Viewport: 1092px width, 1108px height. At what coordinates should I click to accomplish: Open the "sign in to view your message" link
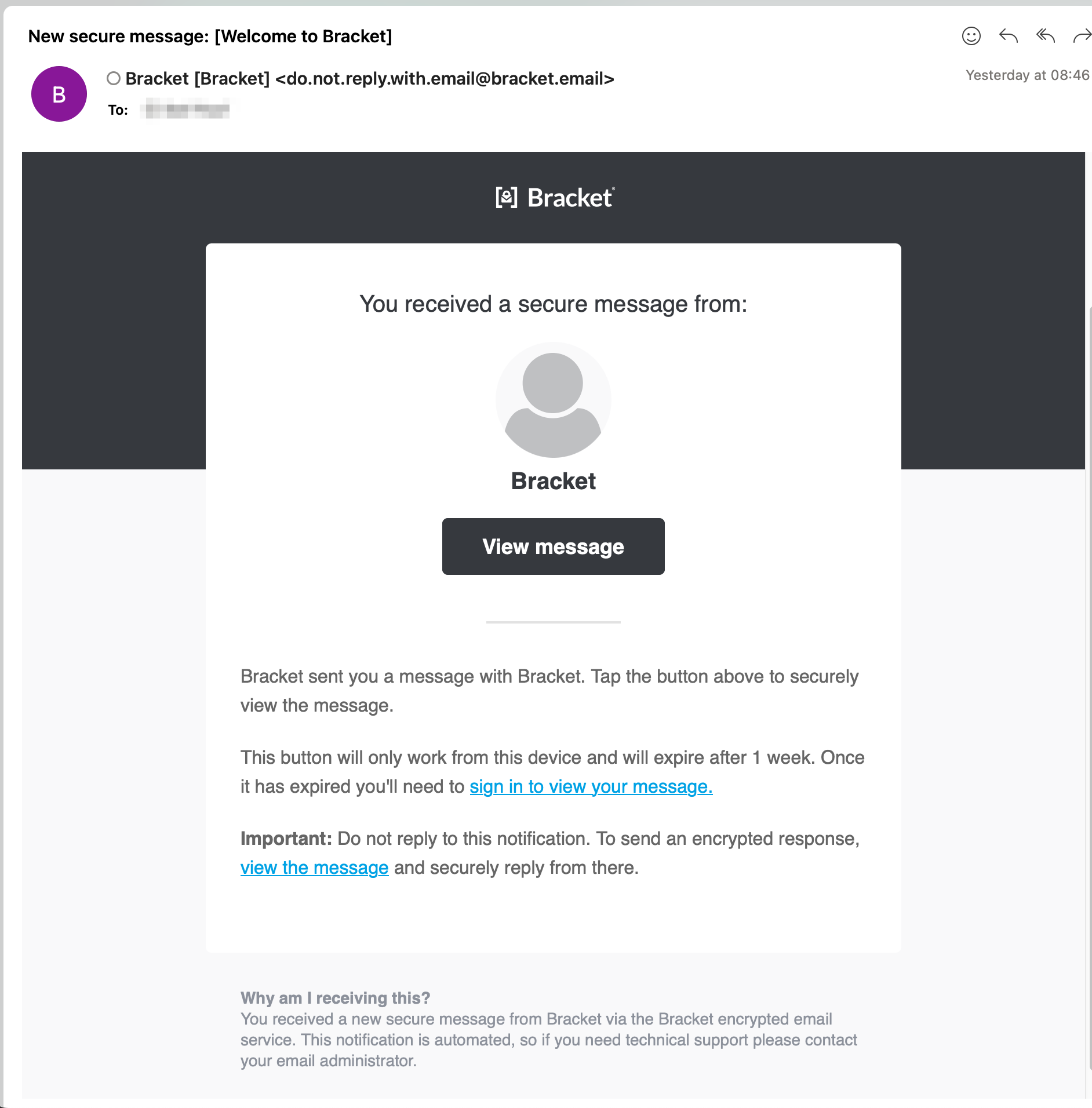pyautogui.click(x=591, y=786)
